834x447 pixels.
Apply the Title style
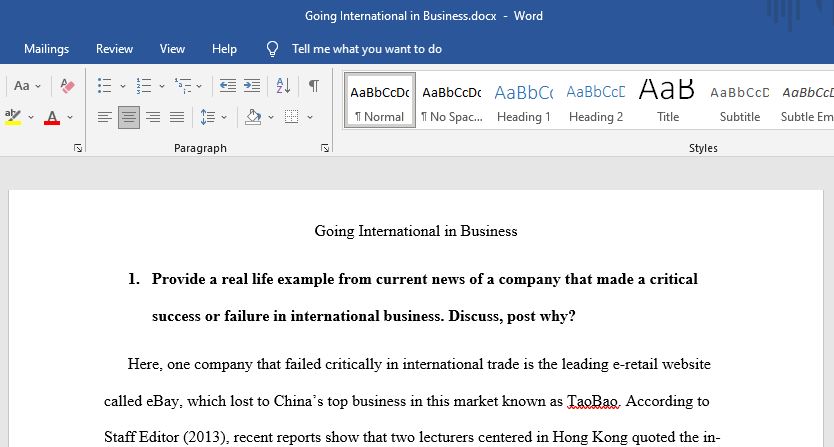click(x=668, y=101)
